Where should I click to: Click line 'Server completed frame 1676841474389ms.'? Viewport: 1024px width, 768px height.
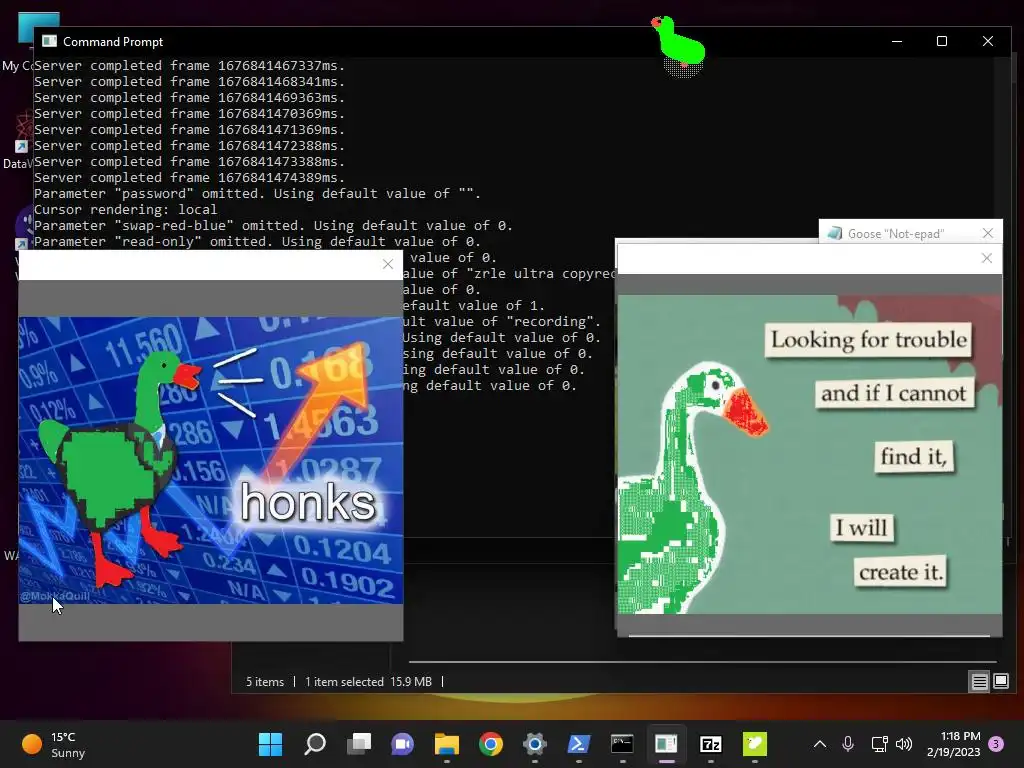(x=189, y=178)
